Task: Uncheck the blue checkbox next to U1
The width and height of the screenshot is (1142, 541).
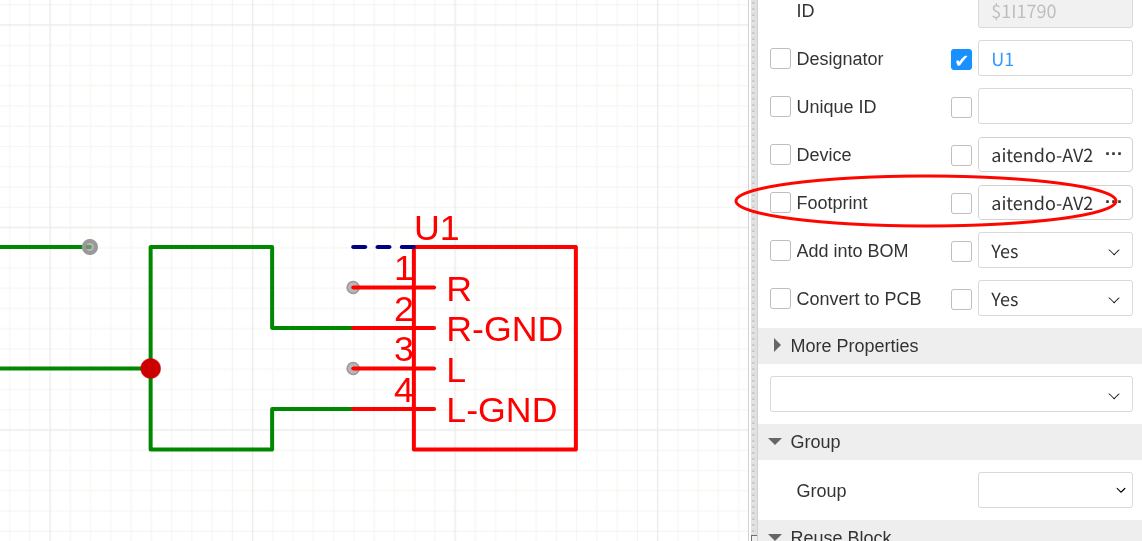Action: [961, 60]
